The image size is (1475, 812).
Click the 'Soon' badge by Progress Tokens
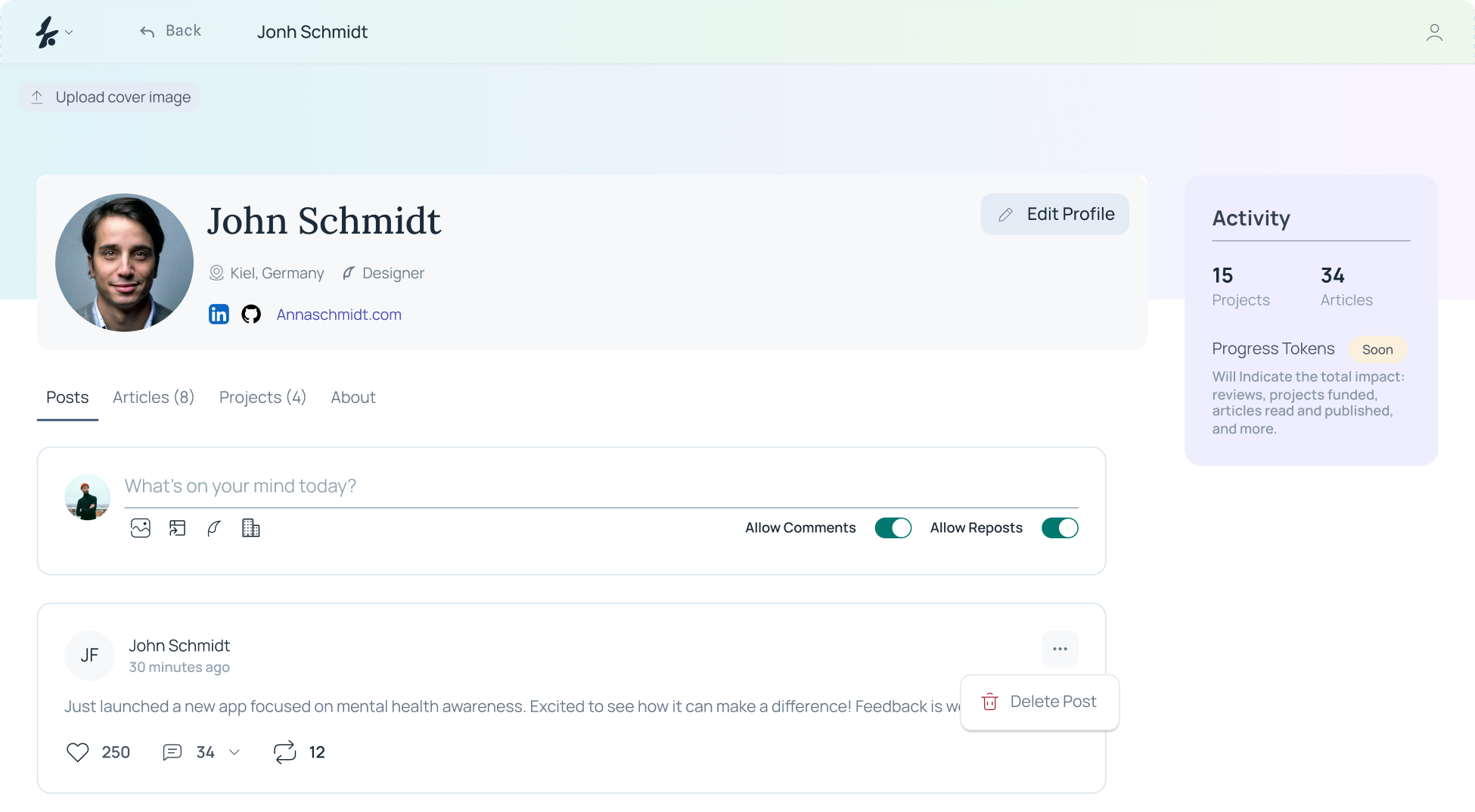(1377, 349)
